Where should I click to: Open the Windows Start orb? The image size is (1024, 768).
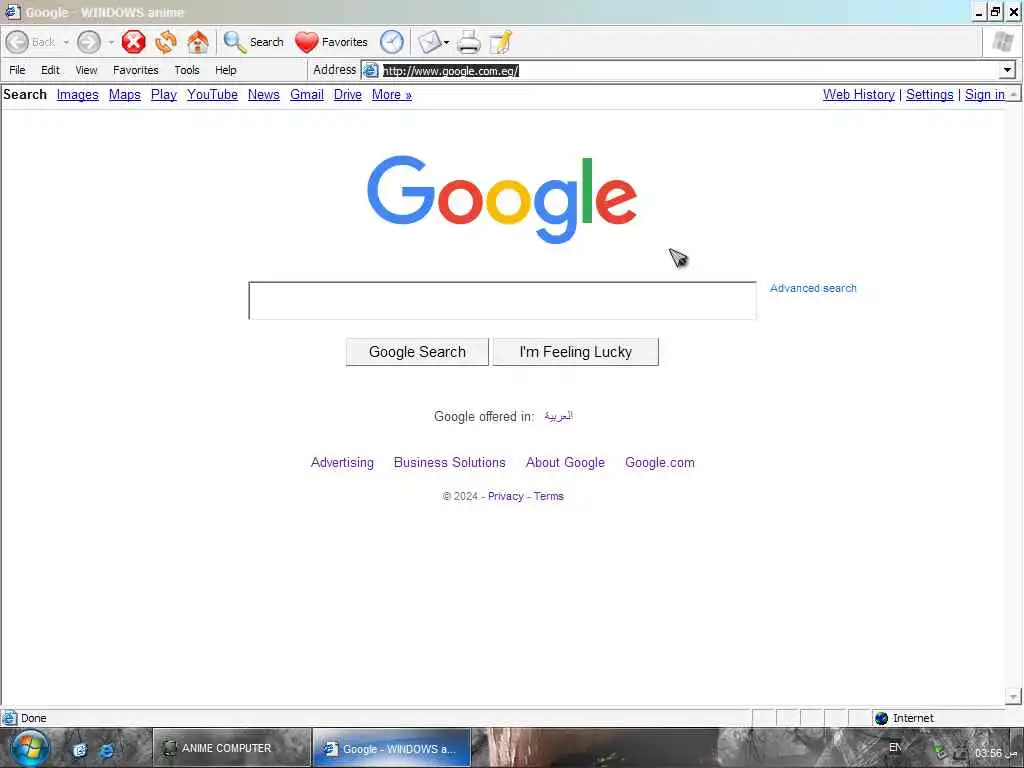[29, 748]
